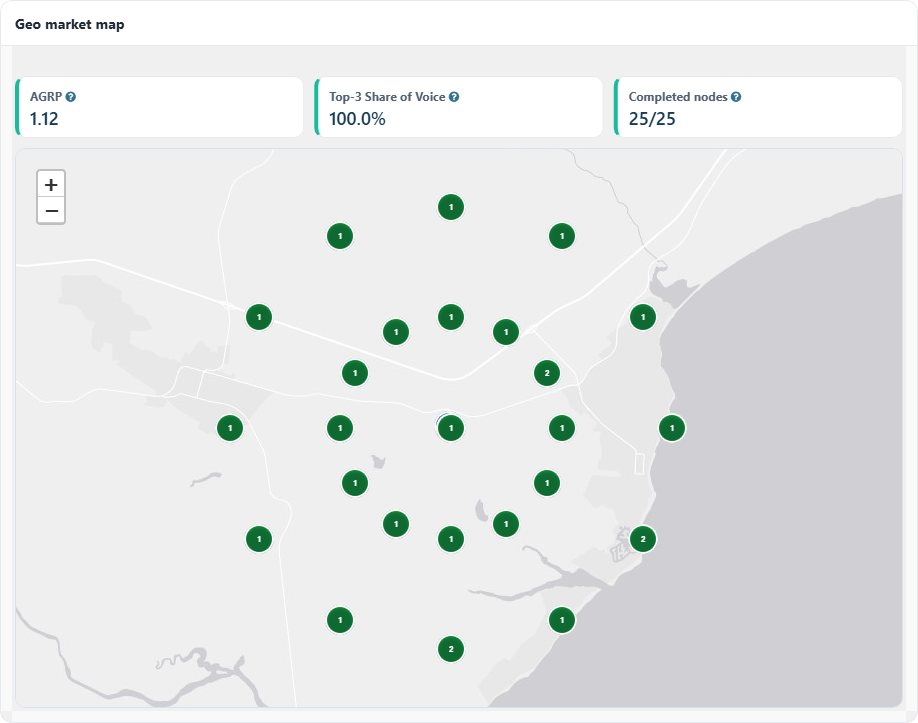The height and width of the screenshot is (723, 918).
Task: Select the AGRP value 1.12
Action: [x=44, y=119]
